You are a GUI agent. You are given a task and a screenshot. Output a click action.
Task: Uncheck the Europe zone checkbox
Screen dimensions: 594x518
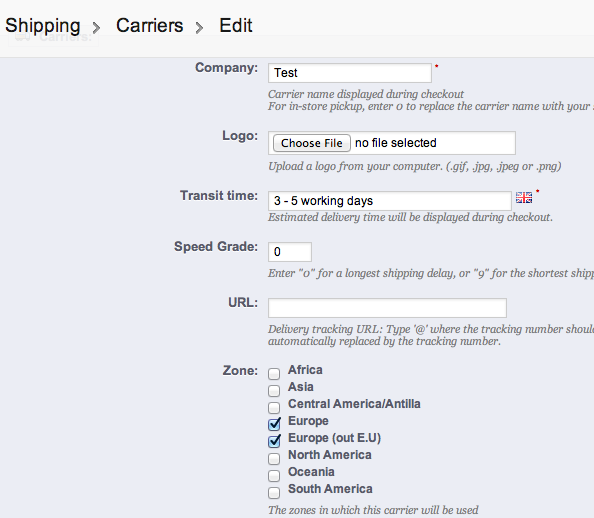coord(274,424)
